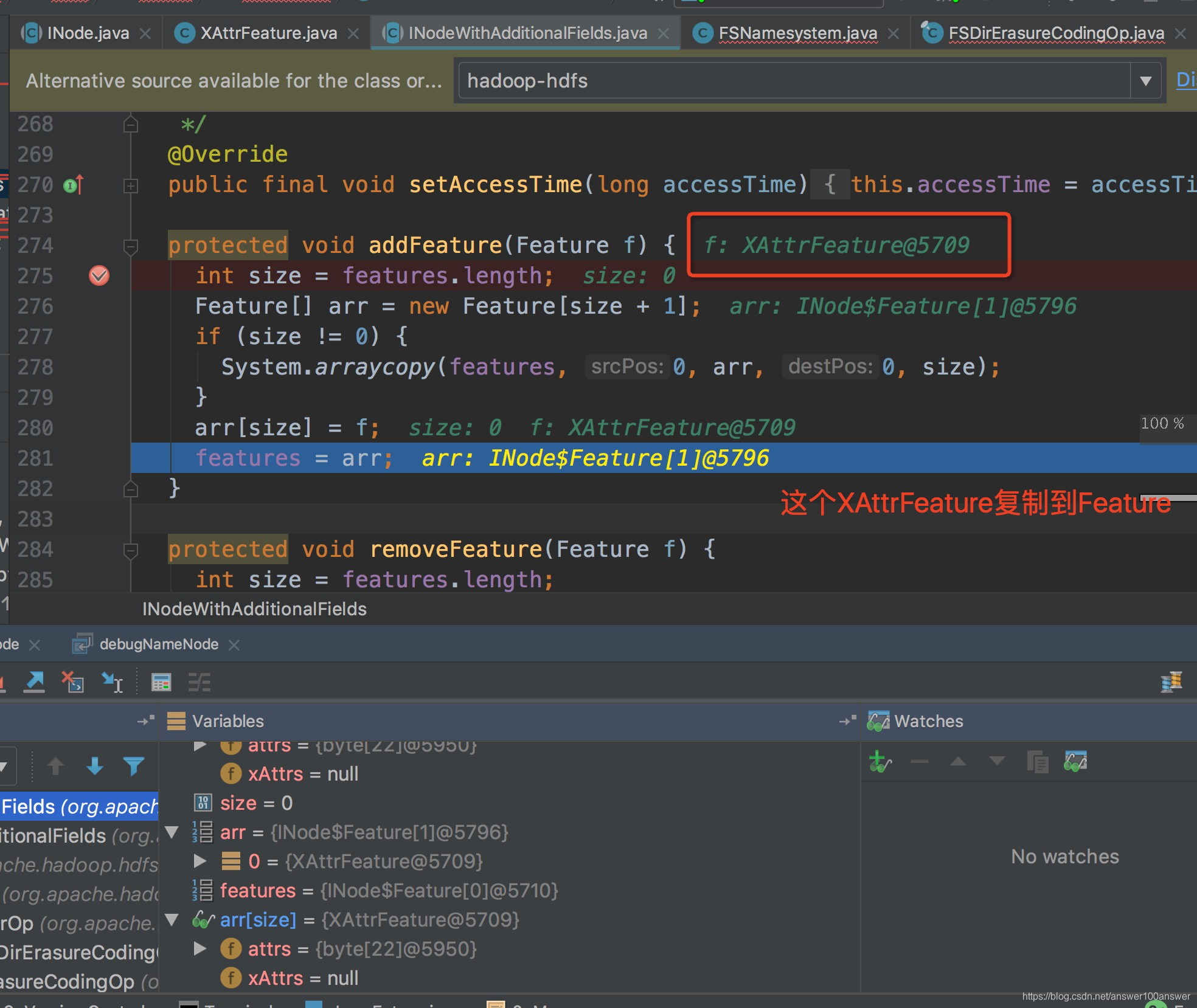This screenshot has height=1008, width=1197.
Task: Click the frames filter funnel icon
Action: (134, 766)
